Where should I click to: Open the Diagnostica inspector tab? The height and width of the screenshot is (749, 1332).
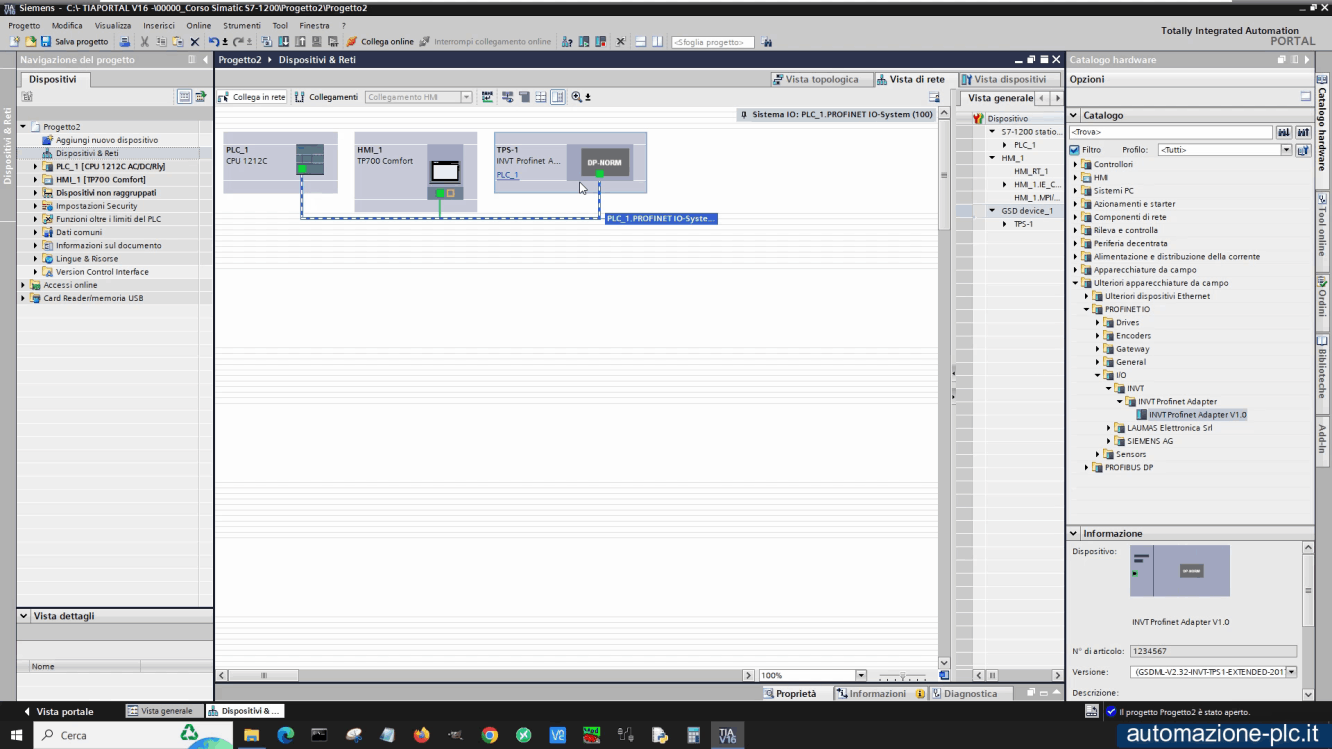click(964, 693)
